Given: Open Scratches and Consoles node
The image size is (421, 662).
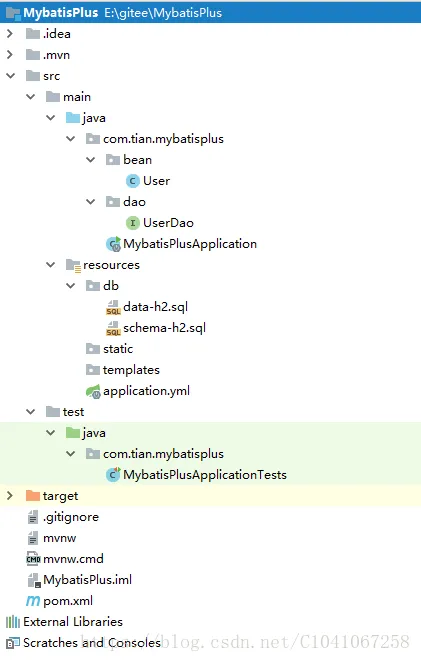Looking at the screenshot, I should pos(83,643).
